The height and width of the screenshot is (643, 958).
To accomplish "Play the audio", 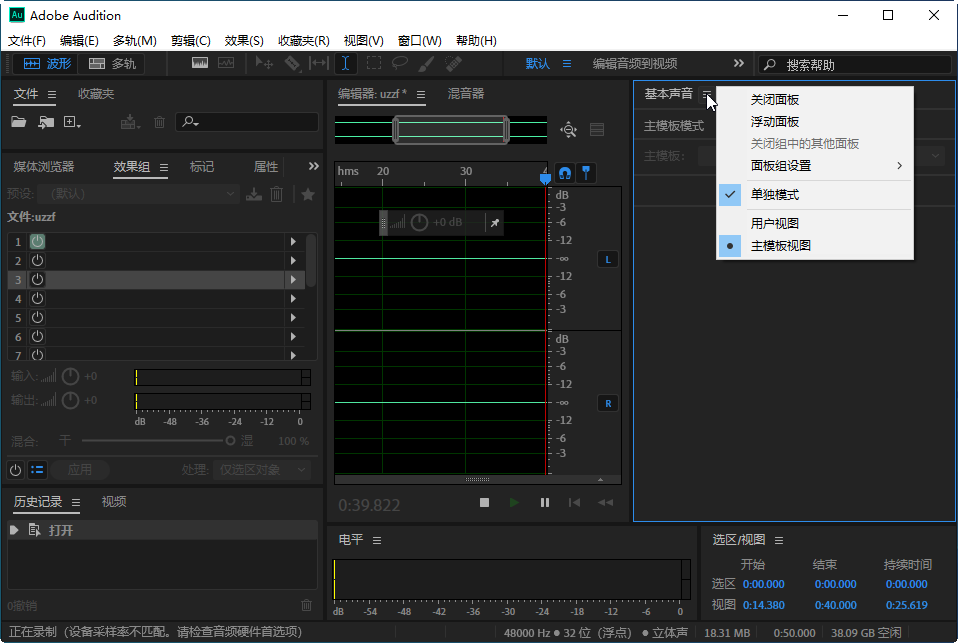I will [514, 502].
